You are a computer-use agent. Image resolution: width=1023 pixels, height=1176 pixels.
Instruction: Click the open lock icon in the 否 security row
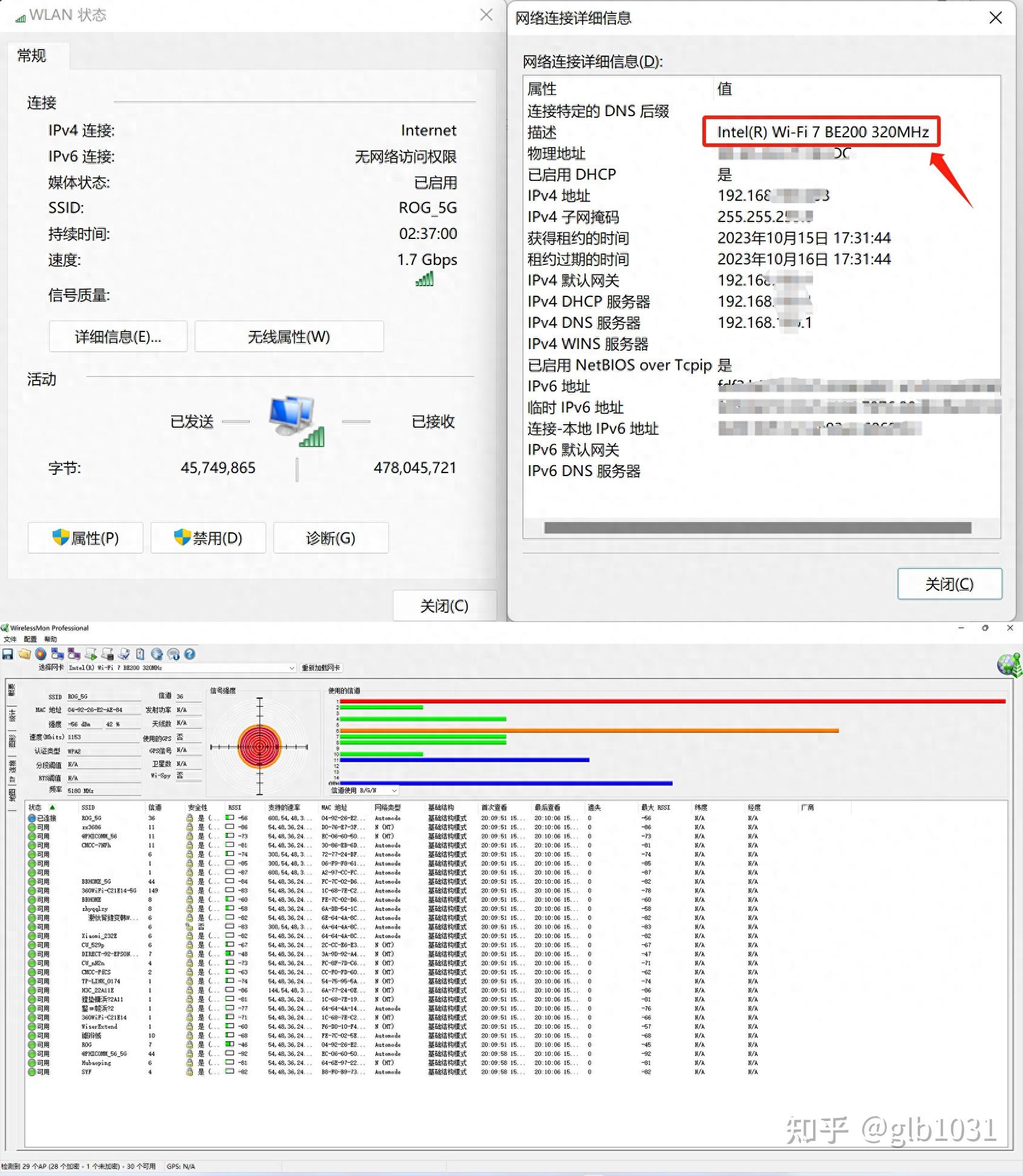point(189,927)
